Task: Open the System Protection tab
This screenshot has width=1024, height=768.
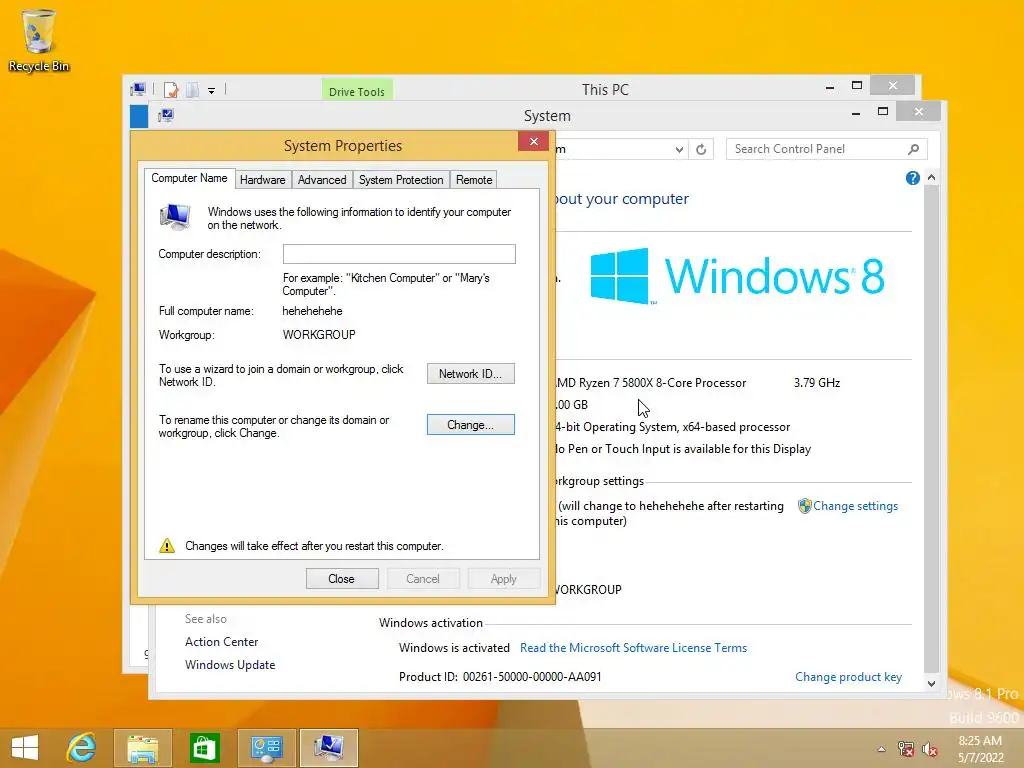Action: tap(401, 180)
